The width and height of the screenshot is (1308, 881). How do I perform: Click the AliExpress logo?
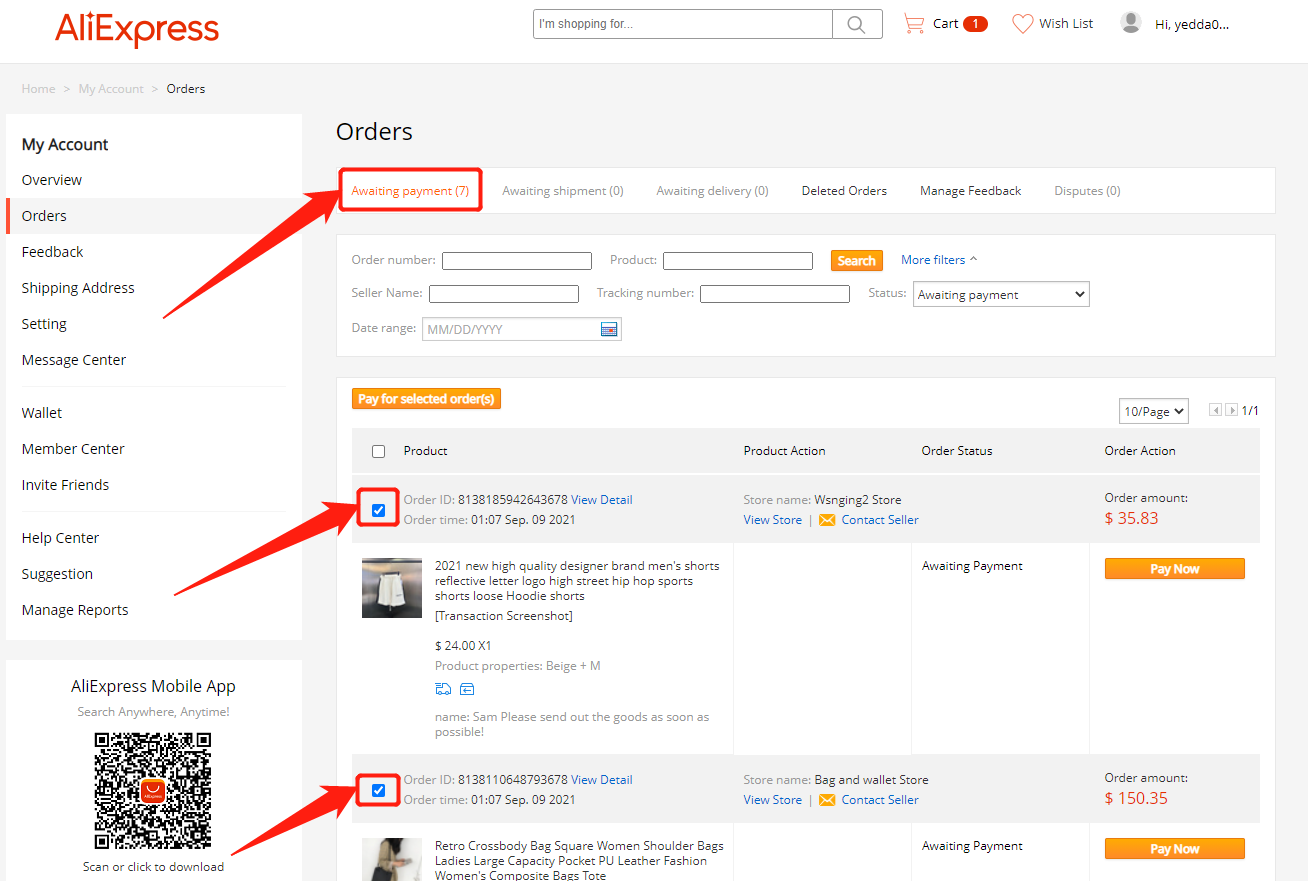pos(137,30)
